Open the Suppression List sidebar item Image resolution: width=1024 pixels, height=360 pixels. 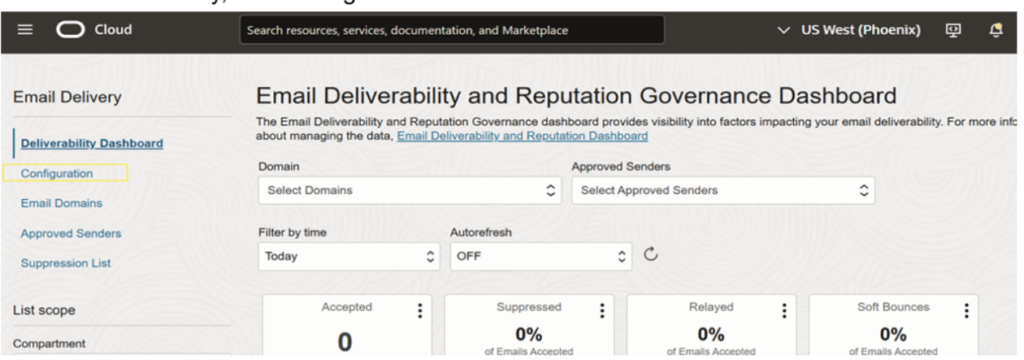pos(65,263)
